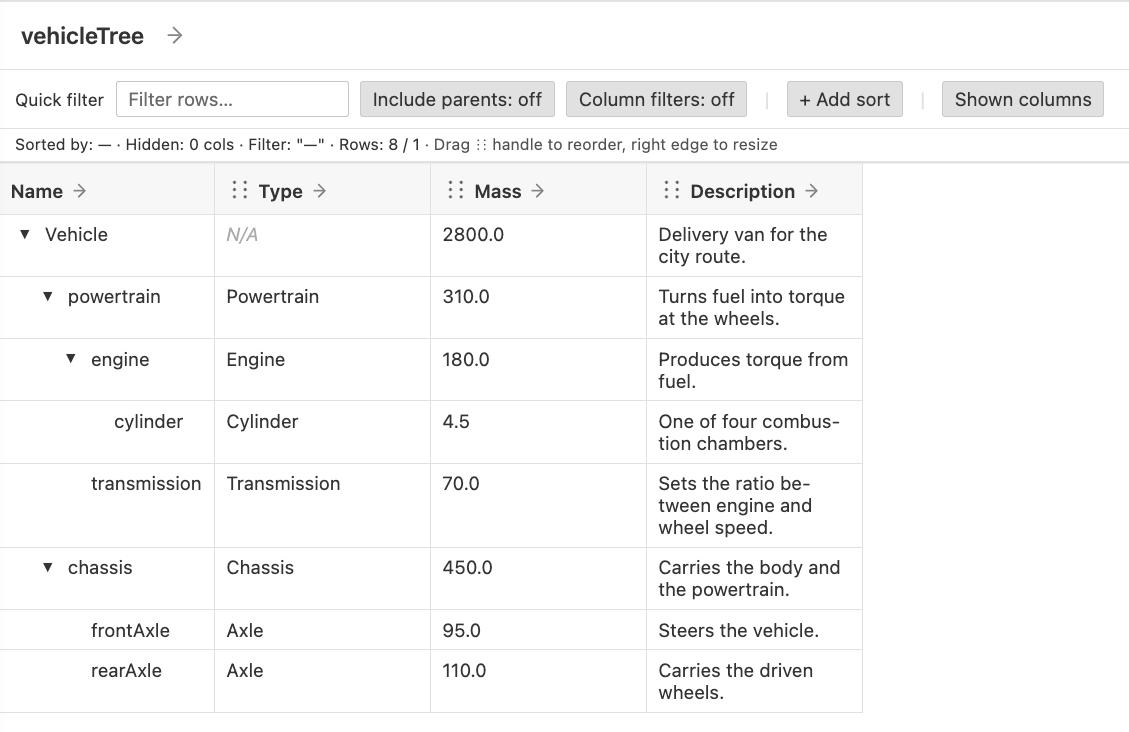The image size is (1129, 732).
Task: Click the Quick filter label
Action: tap(60, 100)
